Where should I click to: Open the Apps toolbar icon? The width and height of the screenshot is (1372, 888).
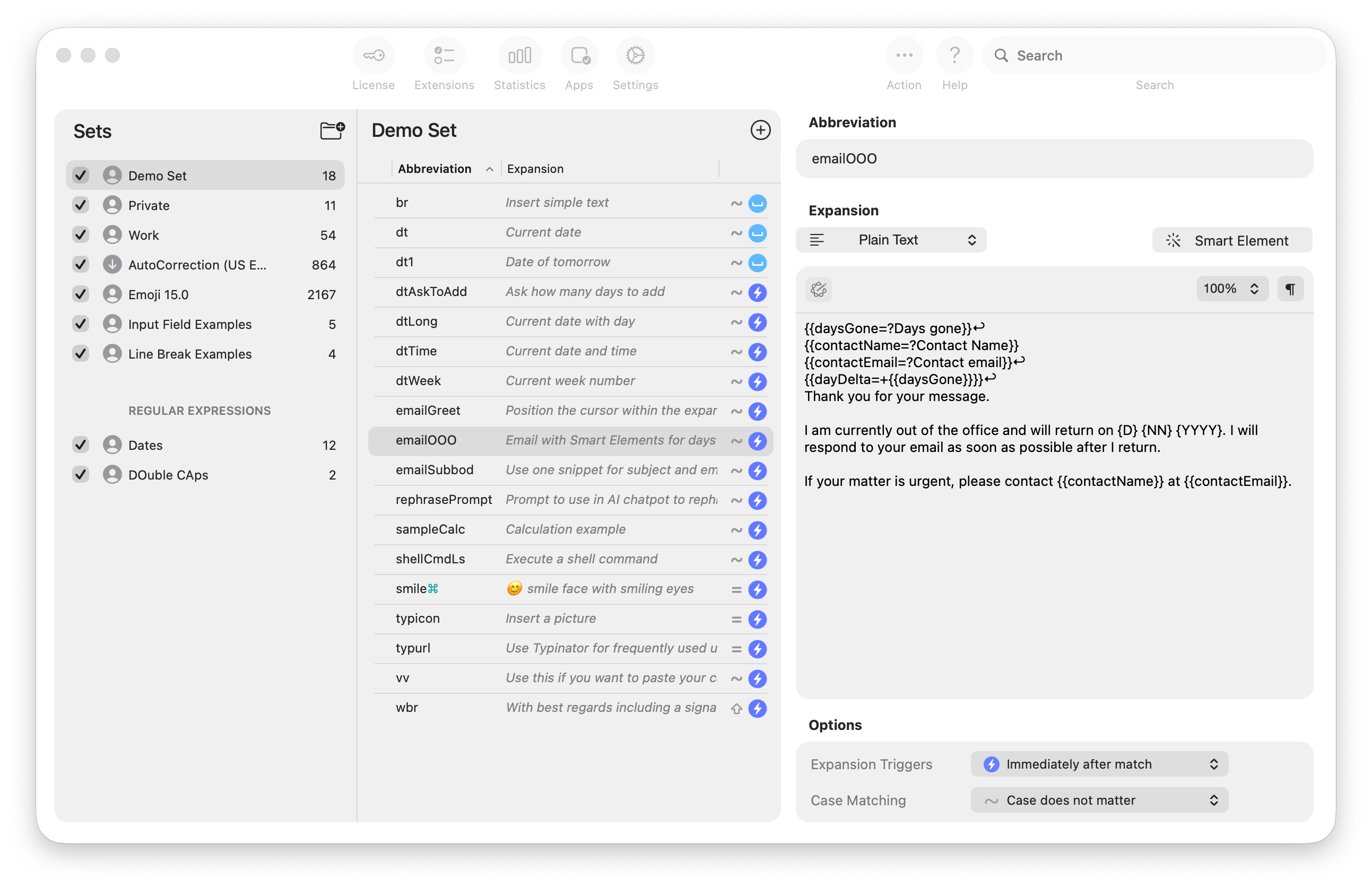[579, 56]
